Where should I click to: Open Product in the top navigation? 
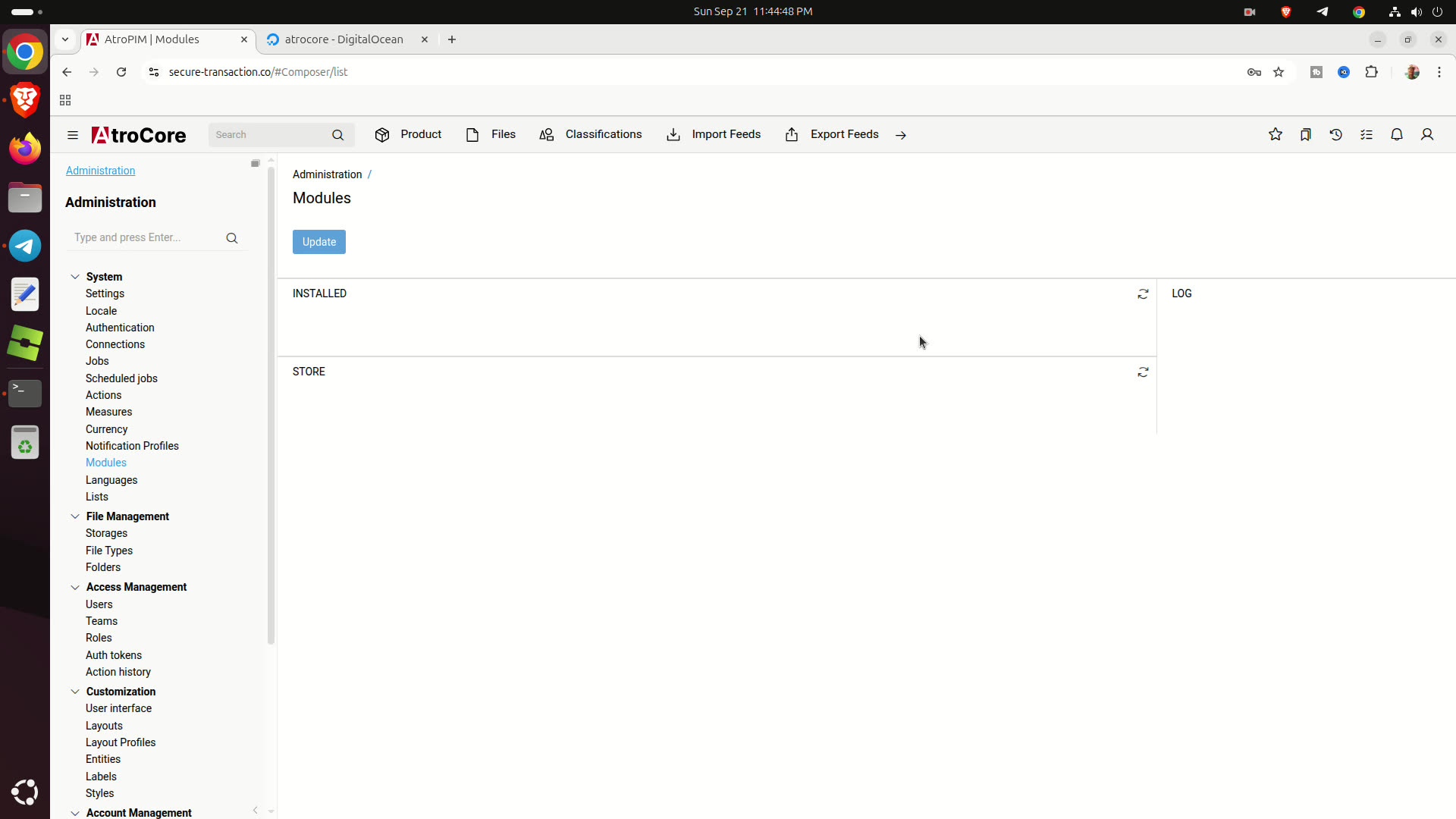tap(408, 134)
